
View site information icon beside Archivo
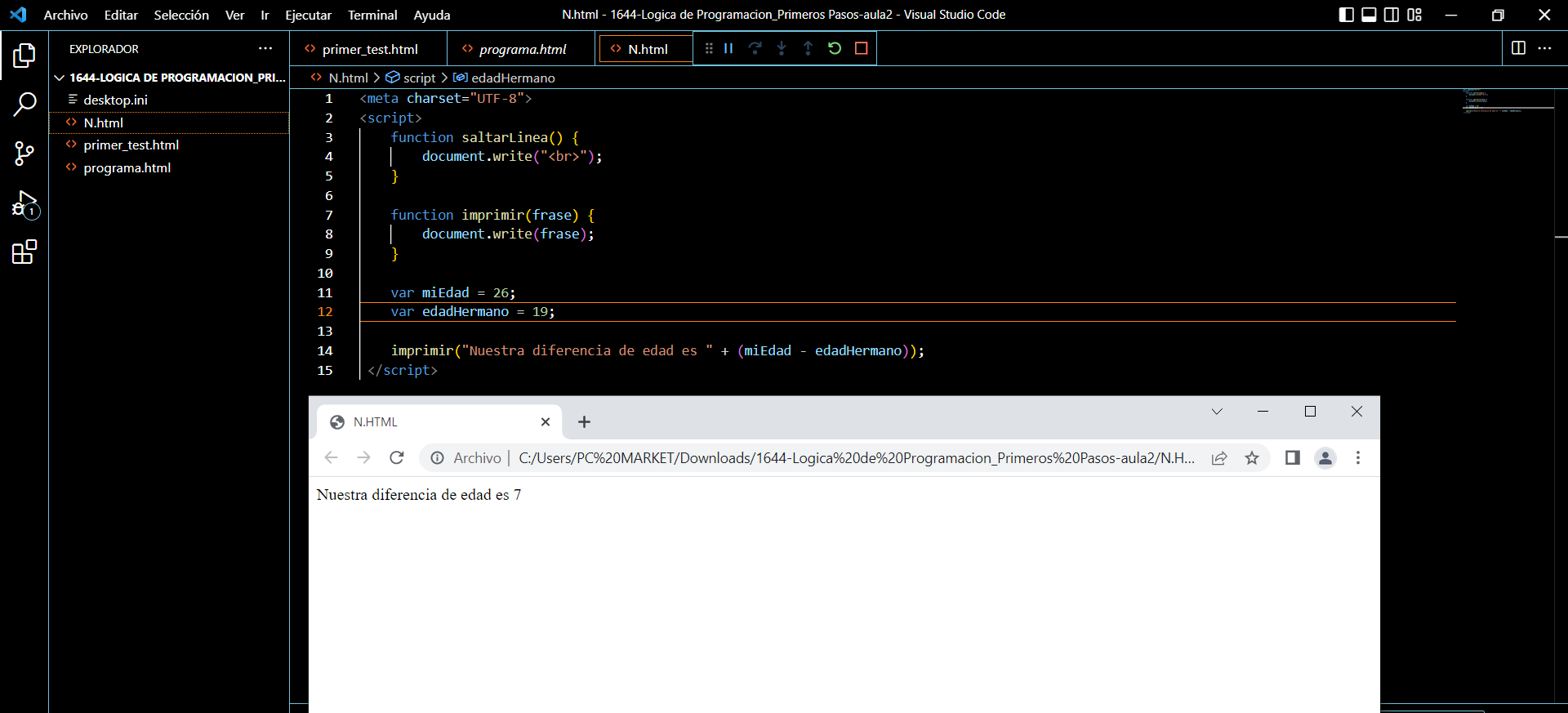pyautogui.click(x=438, y=458)
